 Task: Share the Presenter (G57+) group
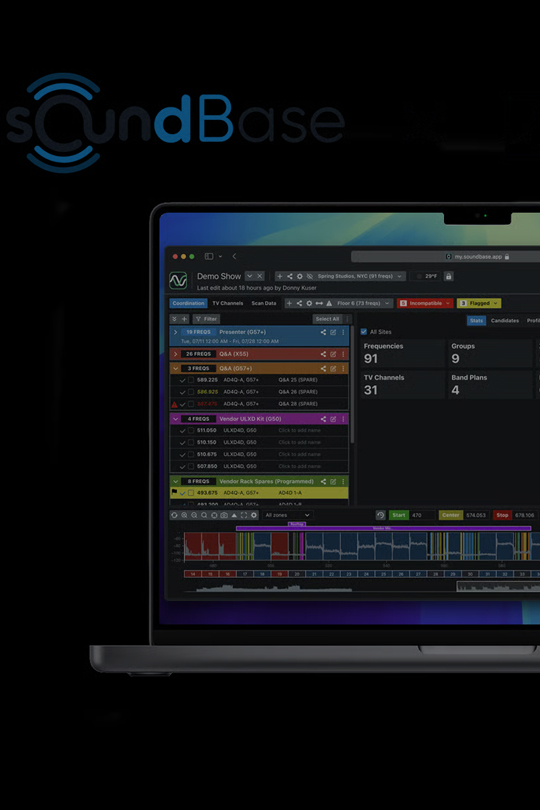tap(323, 332)
